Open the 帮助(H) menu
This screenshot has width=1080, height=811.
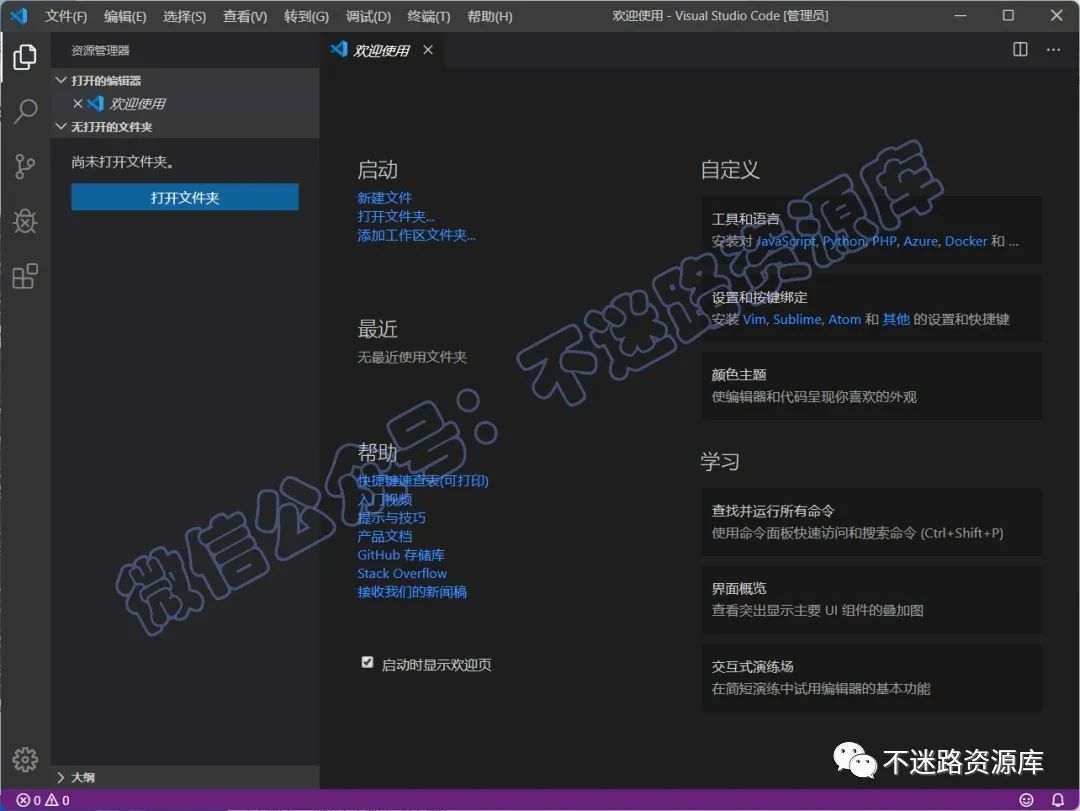tap(490, 16)
